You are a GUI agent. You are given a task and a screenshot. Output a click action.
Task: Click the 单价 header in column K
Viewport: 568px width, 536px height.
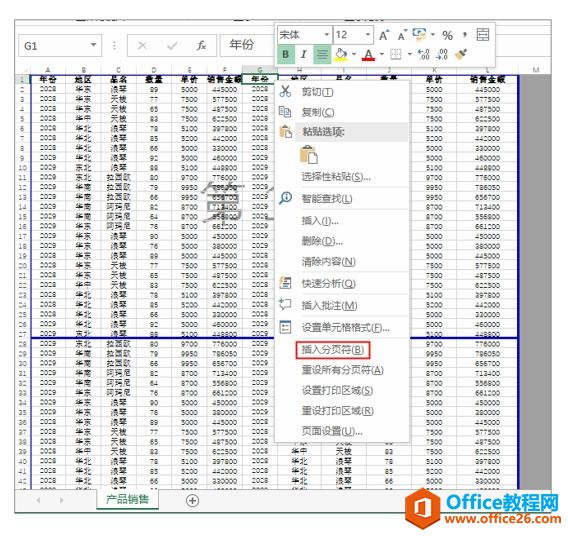434,79
